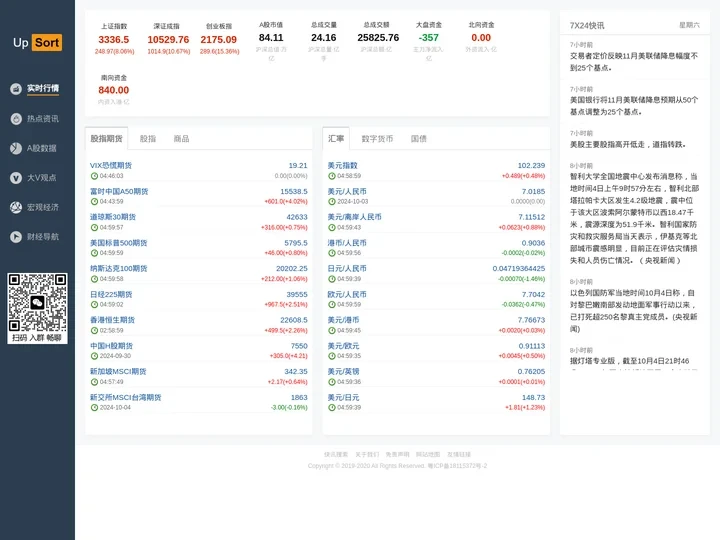The width and height of the screenshot is (720, 540).
Task: Open 热点资讯 menu label
Action: 43,119
